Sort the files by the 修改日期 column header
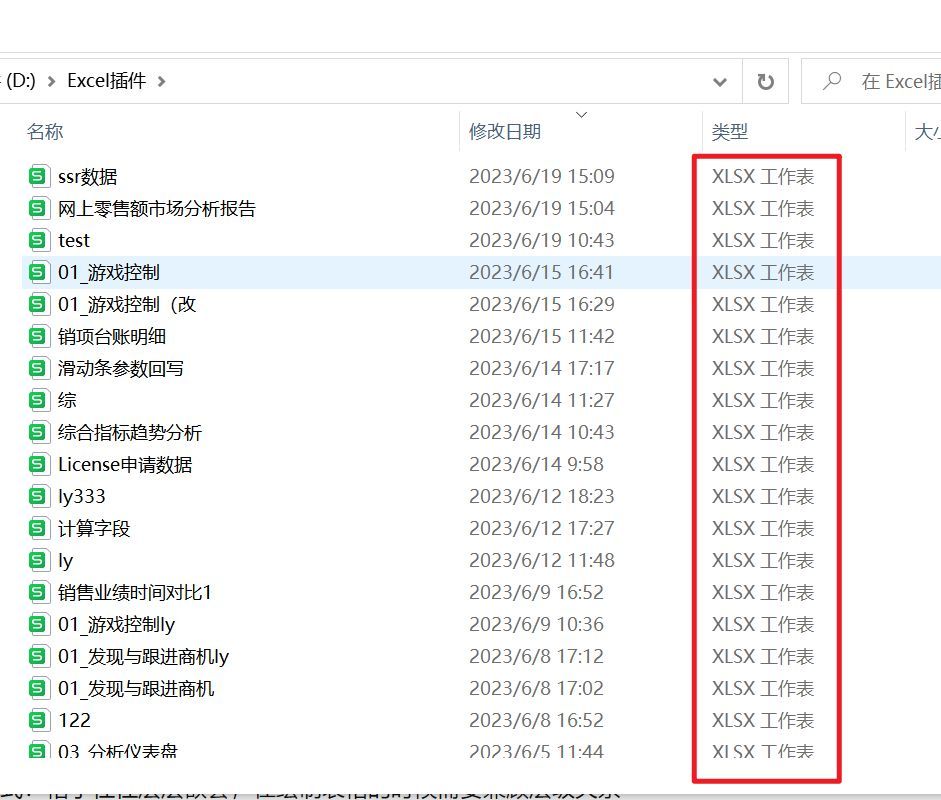 coord(505,131)
